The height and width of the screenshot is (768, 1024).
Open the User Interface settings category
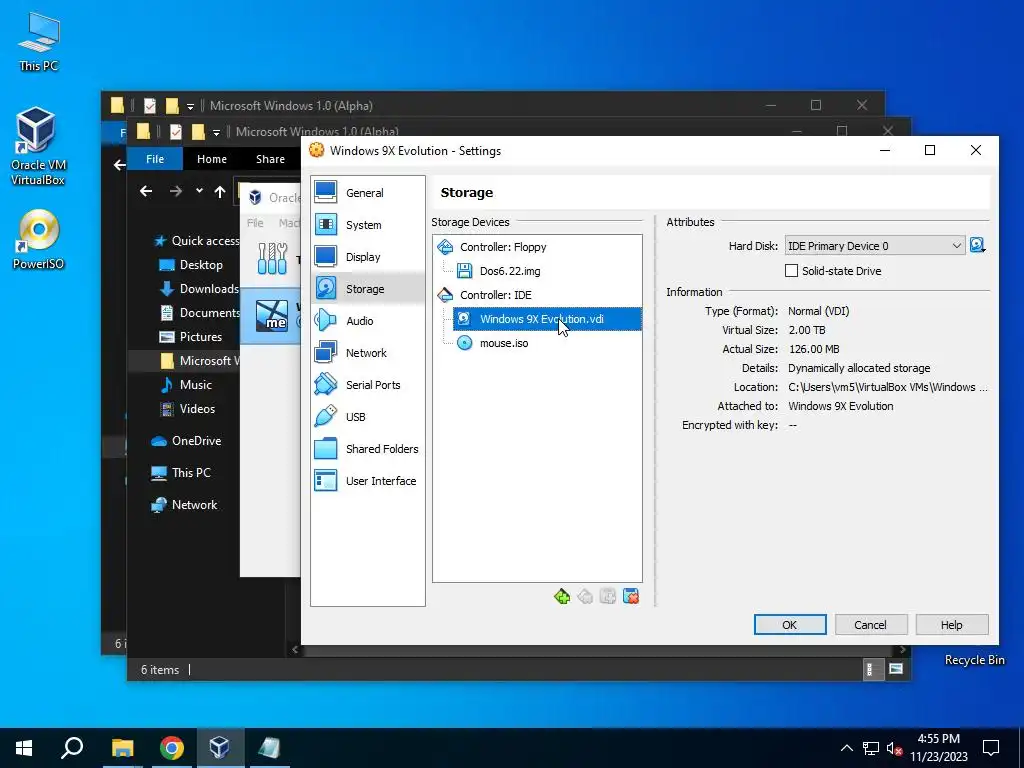(x=368, y=481)
